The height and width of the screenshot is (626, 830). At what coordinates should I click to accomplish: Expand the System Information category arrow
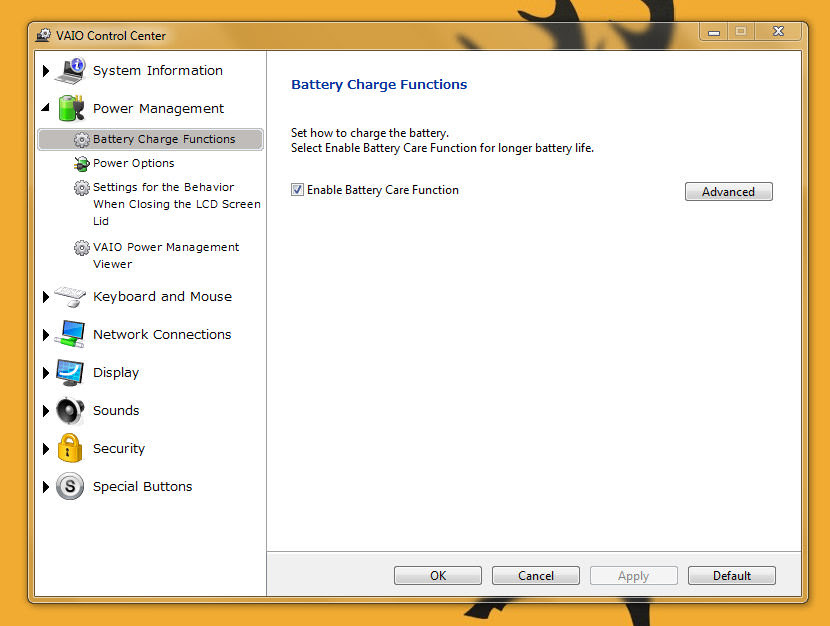(x=46, y=71)
